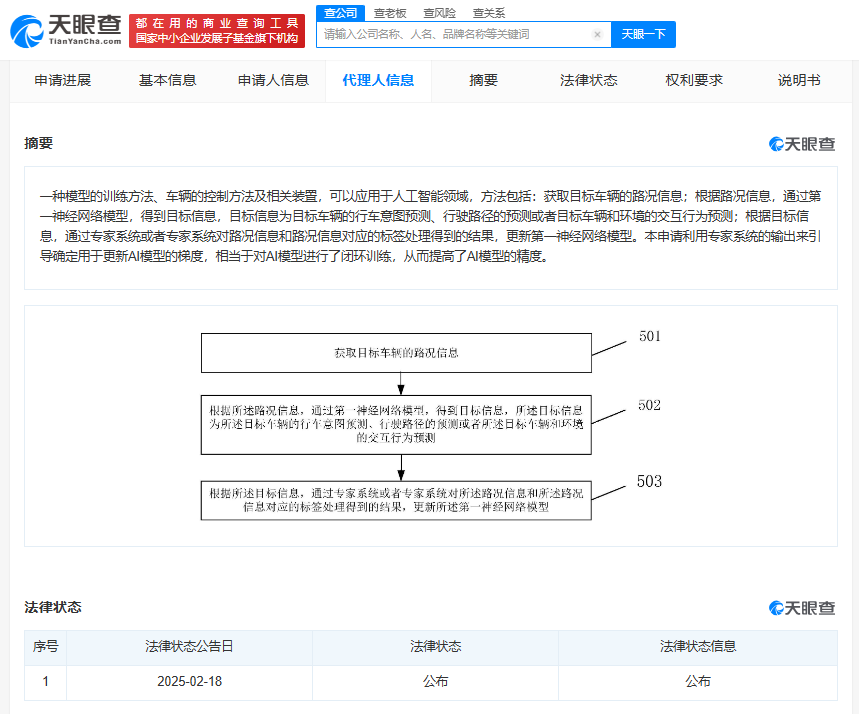Image resolution: width=859 pixels, height=714 pixels.
Task: Open the 查关系 search tab
Action: coord(489,13)
